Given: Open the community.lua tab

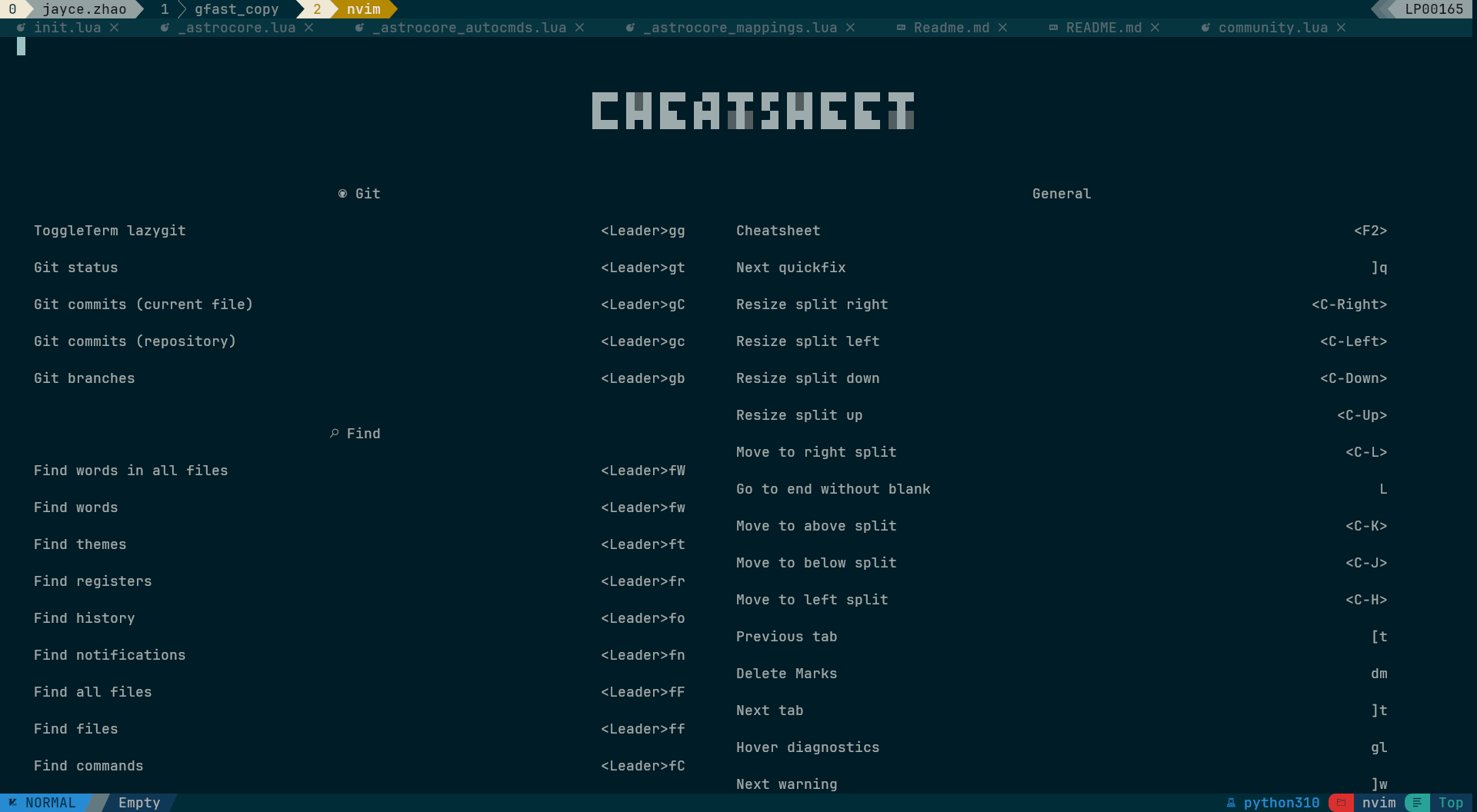Looking at the screenshot, I should tap(1273, 28).
